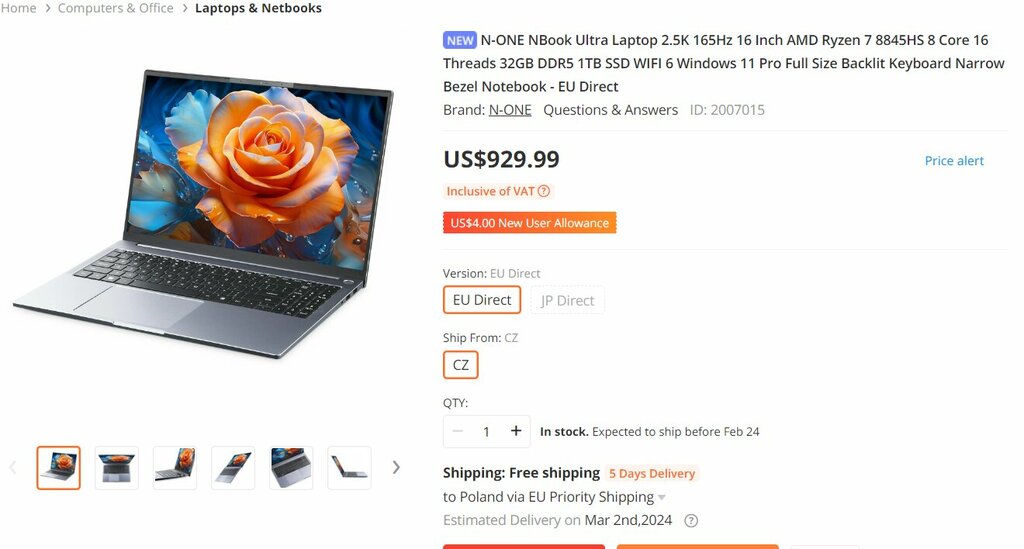
Task: Open Questions & Answers section
Action: tap(611, 110)
